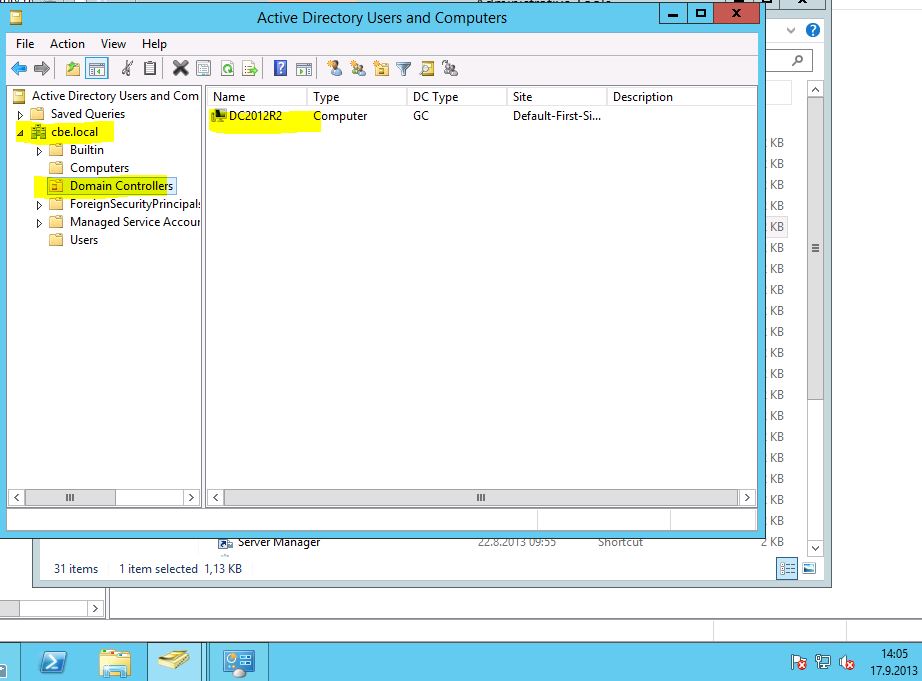The width and height of the screenshot is (922, 681).
Task: Click the Back arrow toolbar icon
Action: 19,69
